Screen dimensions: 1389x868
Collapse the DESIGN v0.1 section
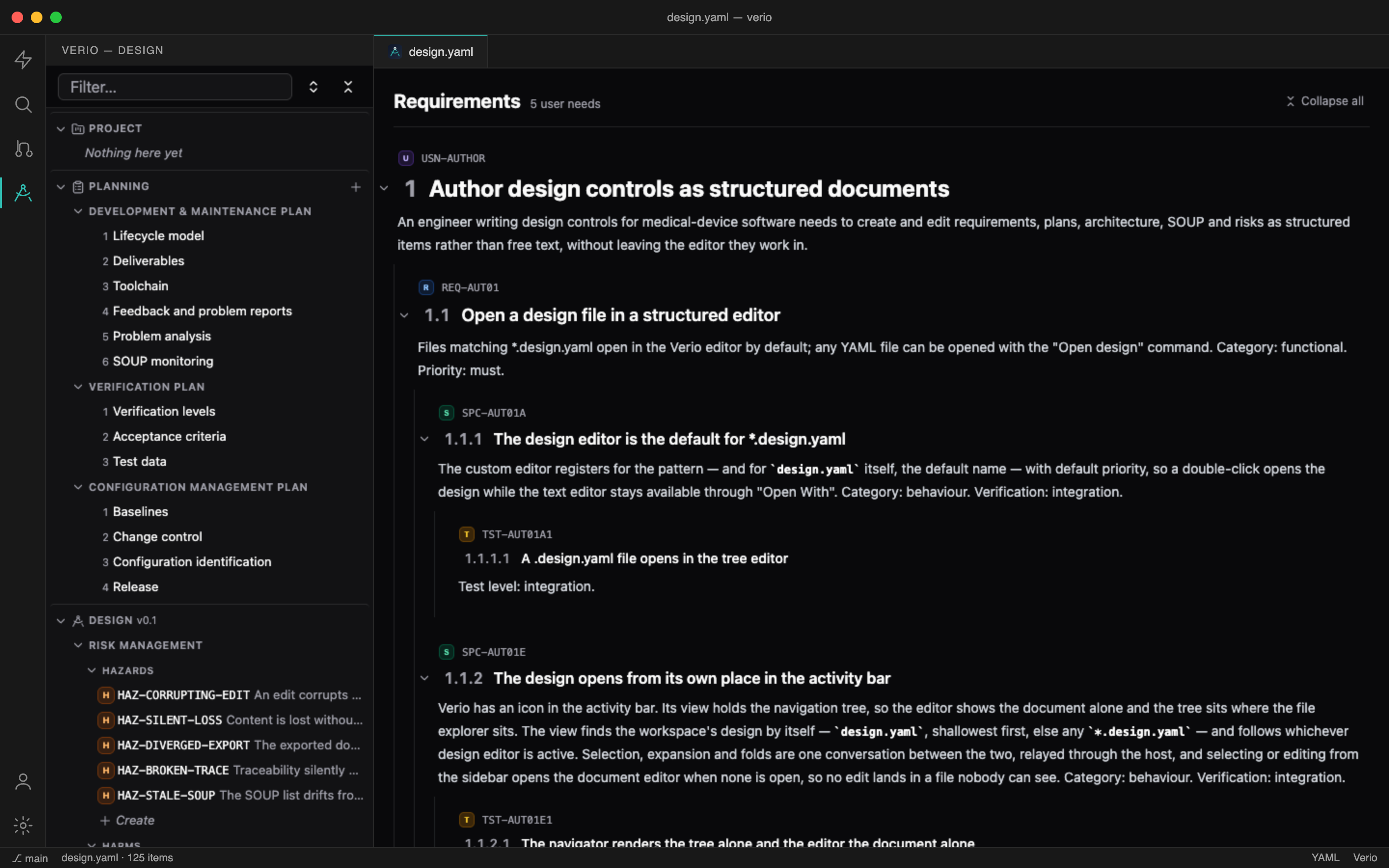tap(61, 621)
